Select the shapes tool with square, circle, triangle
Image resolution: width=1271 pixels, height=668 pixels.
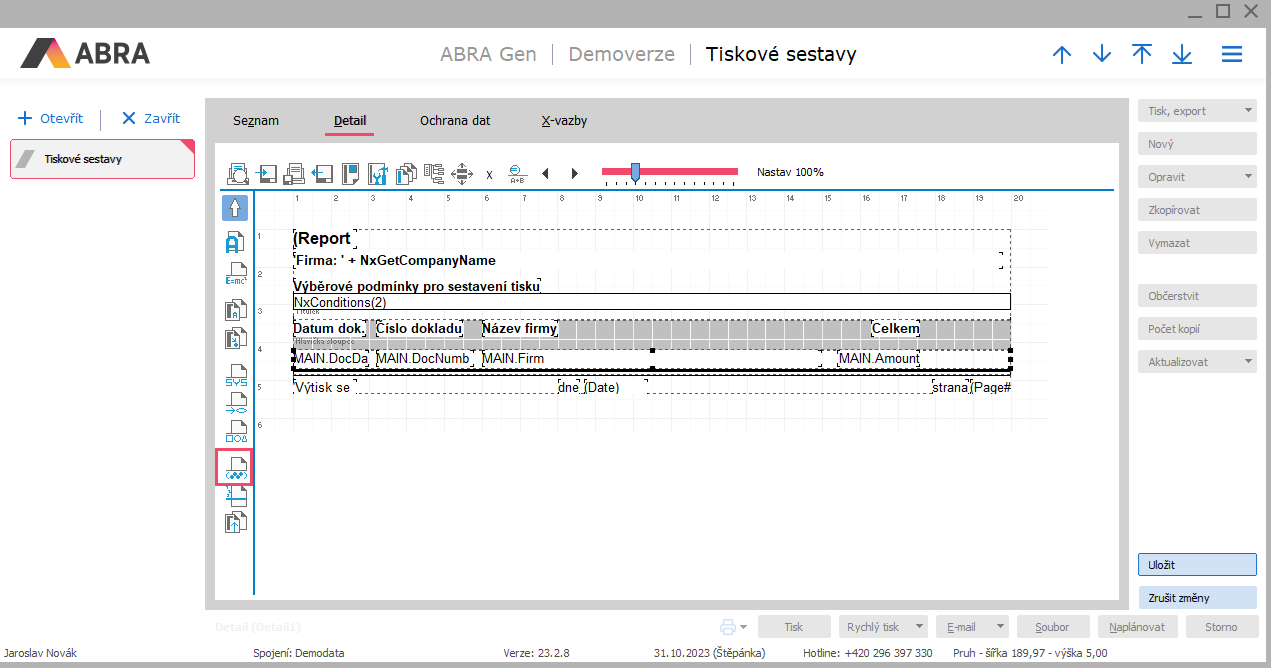pyautogui.click(x=235, y=432)
